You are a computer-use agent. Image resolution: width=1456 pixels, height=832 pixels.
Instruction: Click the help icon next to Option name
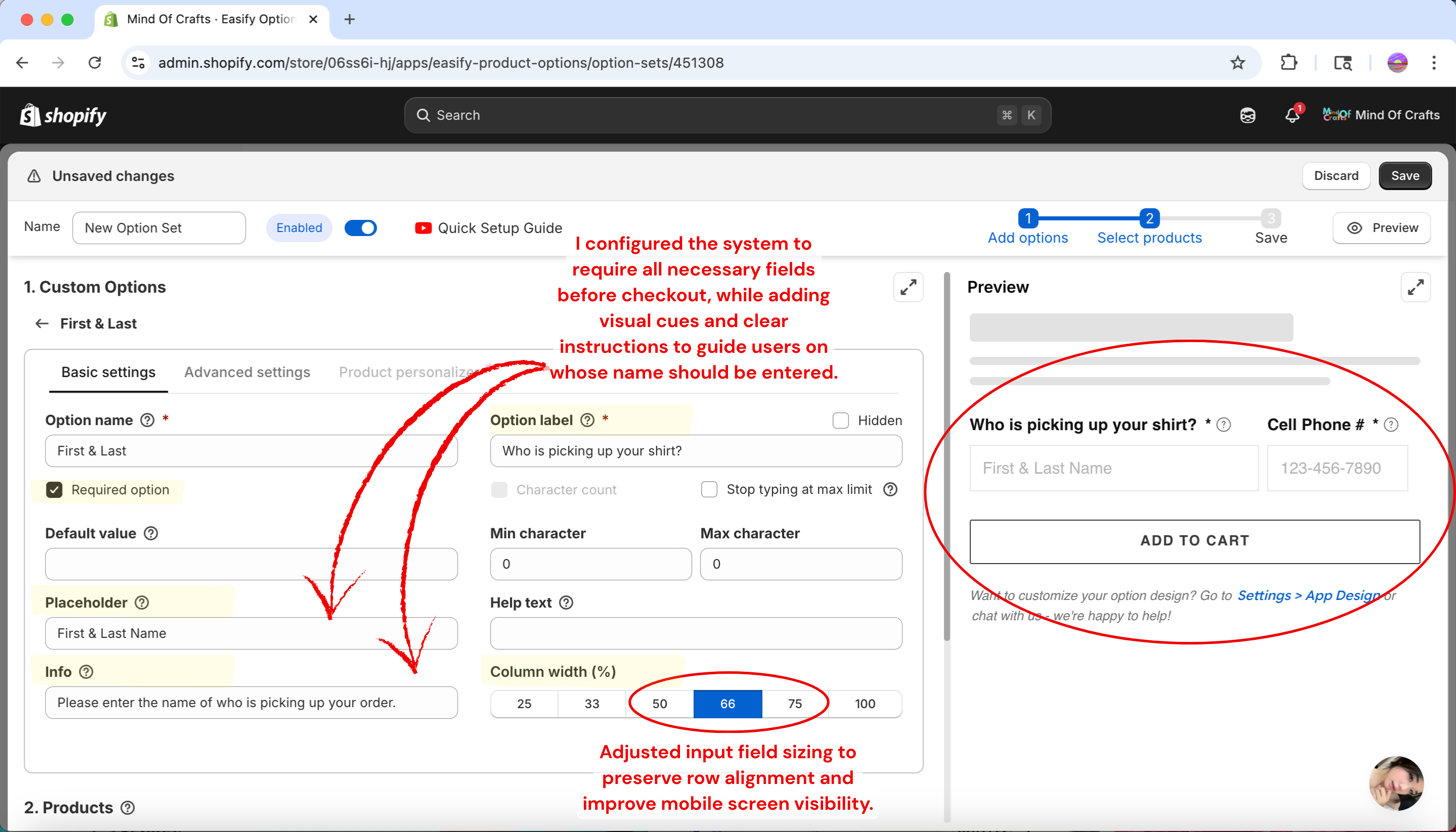pyautogui.click(x=148, y=420)
